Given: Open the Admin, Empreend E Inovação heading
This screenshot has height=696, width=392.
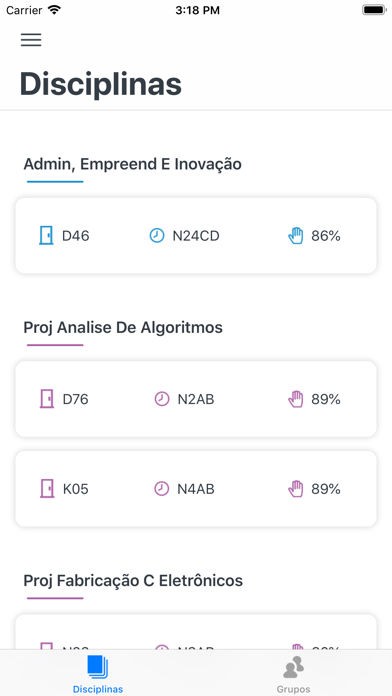Looking at the screenshot, I should [x=132, y=164].
